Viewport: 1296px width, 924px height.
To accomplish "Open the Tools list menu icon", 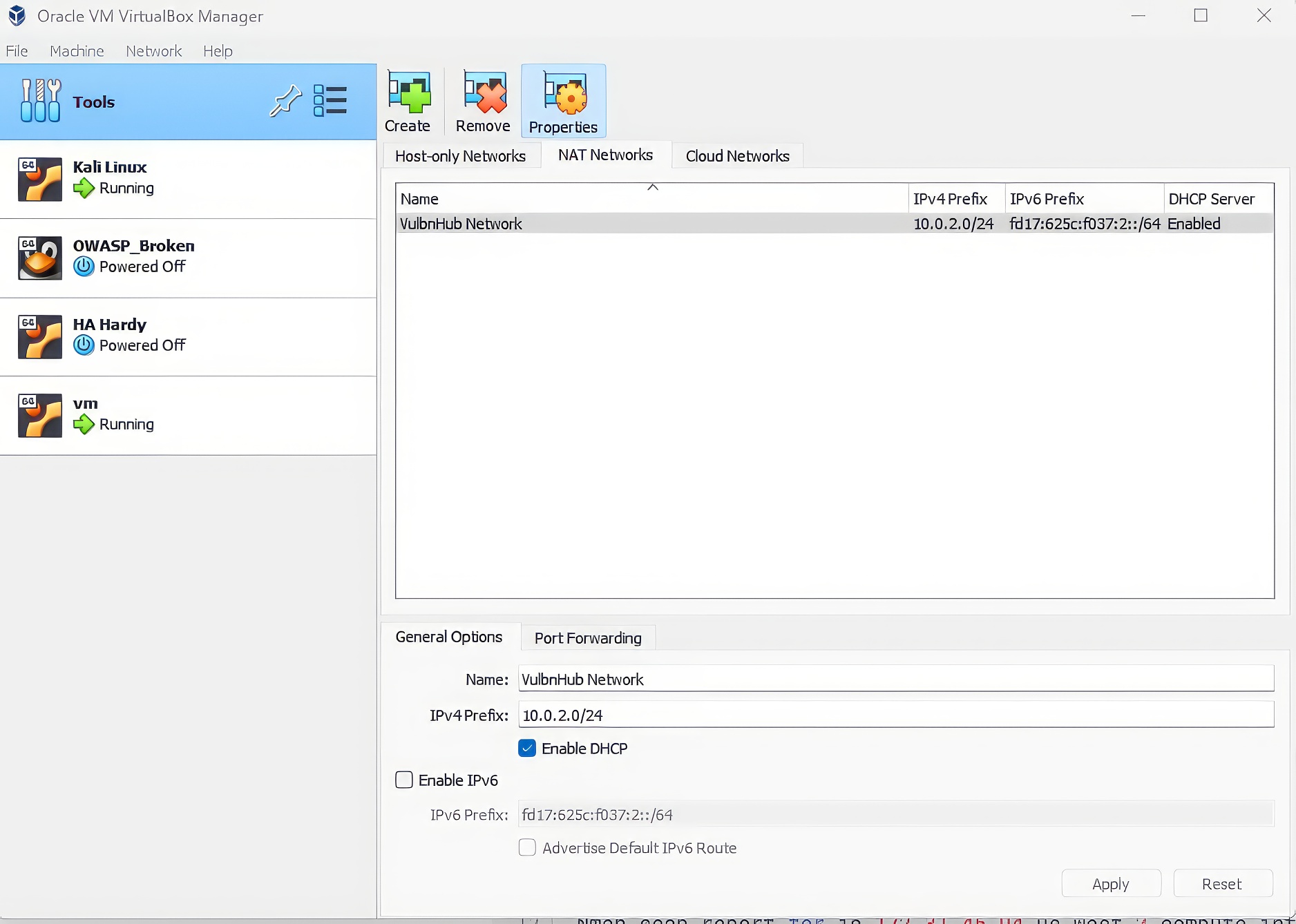I will (x=330, y=102).
